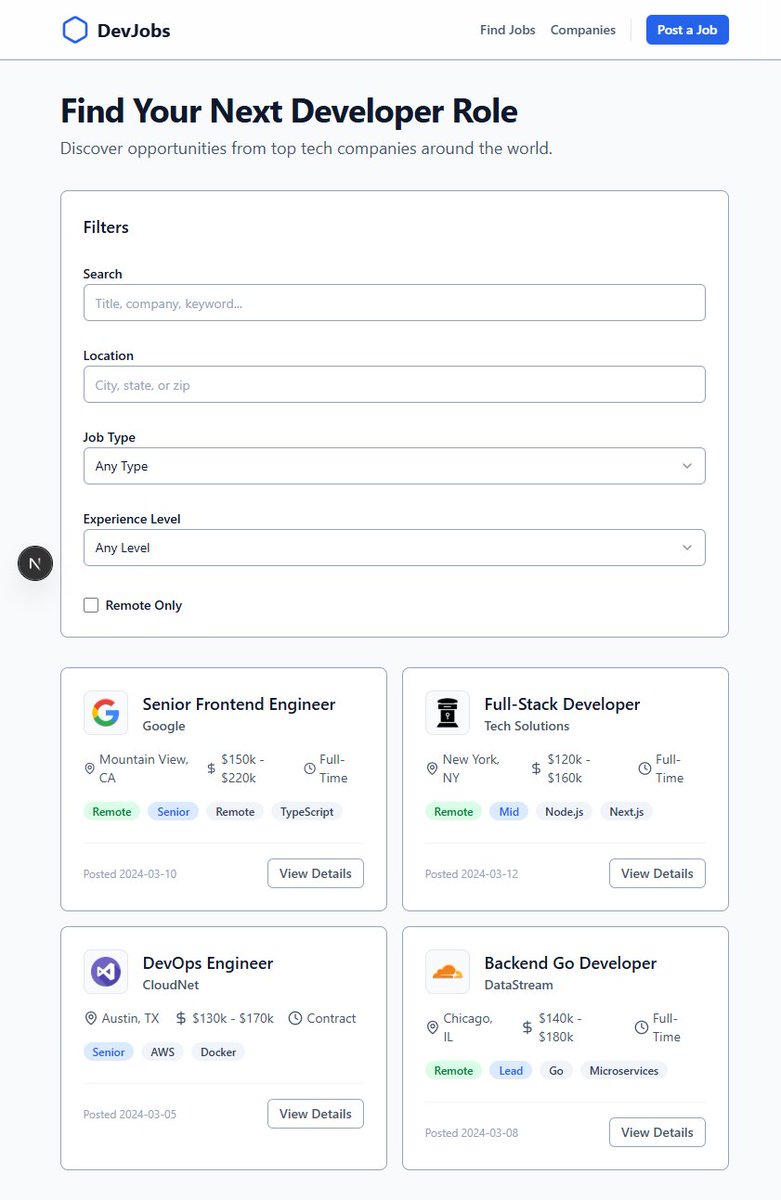Click the DataStream company name text
Image resolution: width=781 pixels, height=1200 pixels.
point(519,985)
